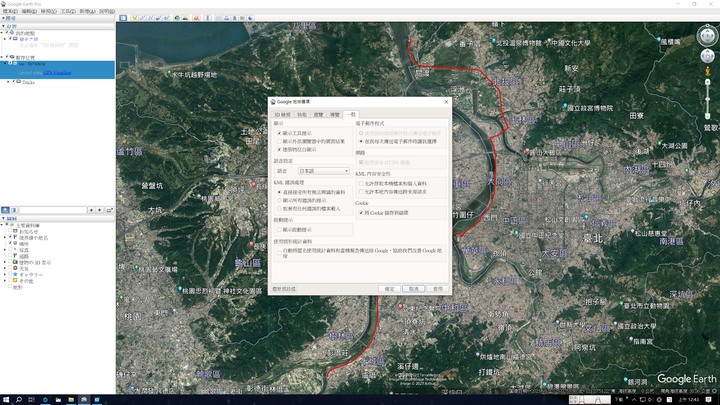Click restore defaults button at dialog bottom-left
Viewport: 720px width, 405px height.
coord(284,289)
